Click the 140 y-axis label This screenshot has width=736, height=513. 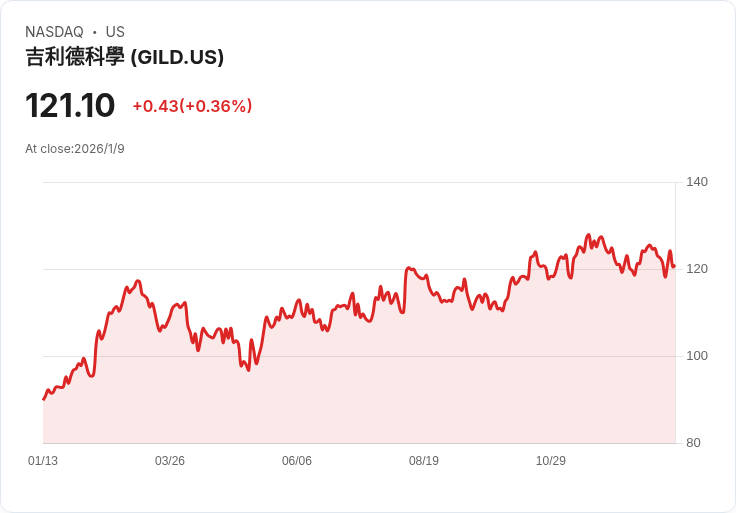[x=697, y=182]
